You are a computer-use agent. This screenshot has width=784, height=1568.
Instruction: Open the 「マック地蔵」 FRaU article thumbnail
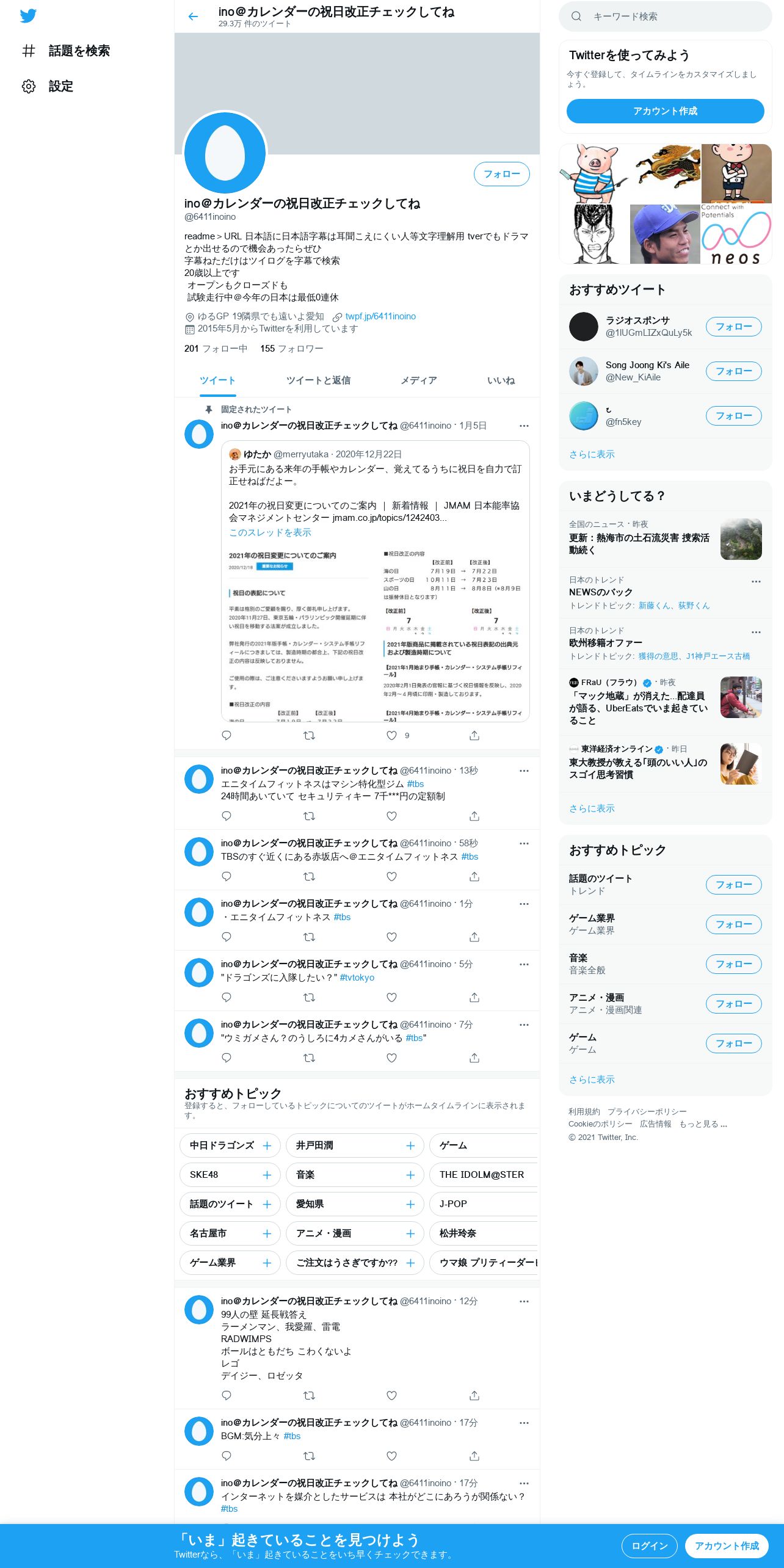[741, 697]
